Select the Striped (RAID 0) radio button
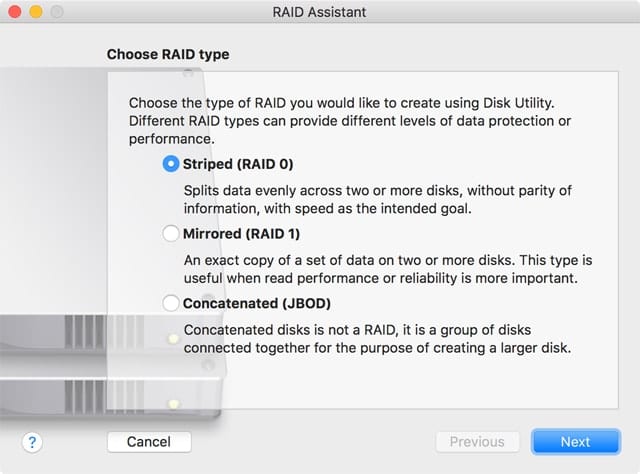This screenshot has width=640, height=474. click(x=171, y=164)
